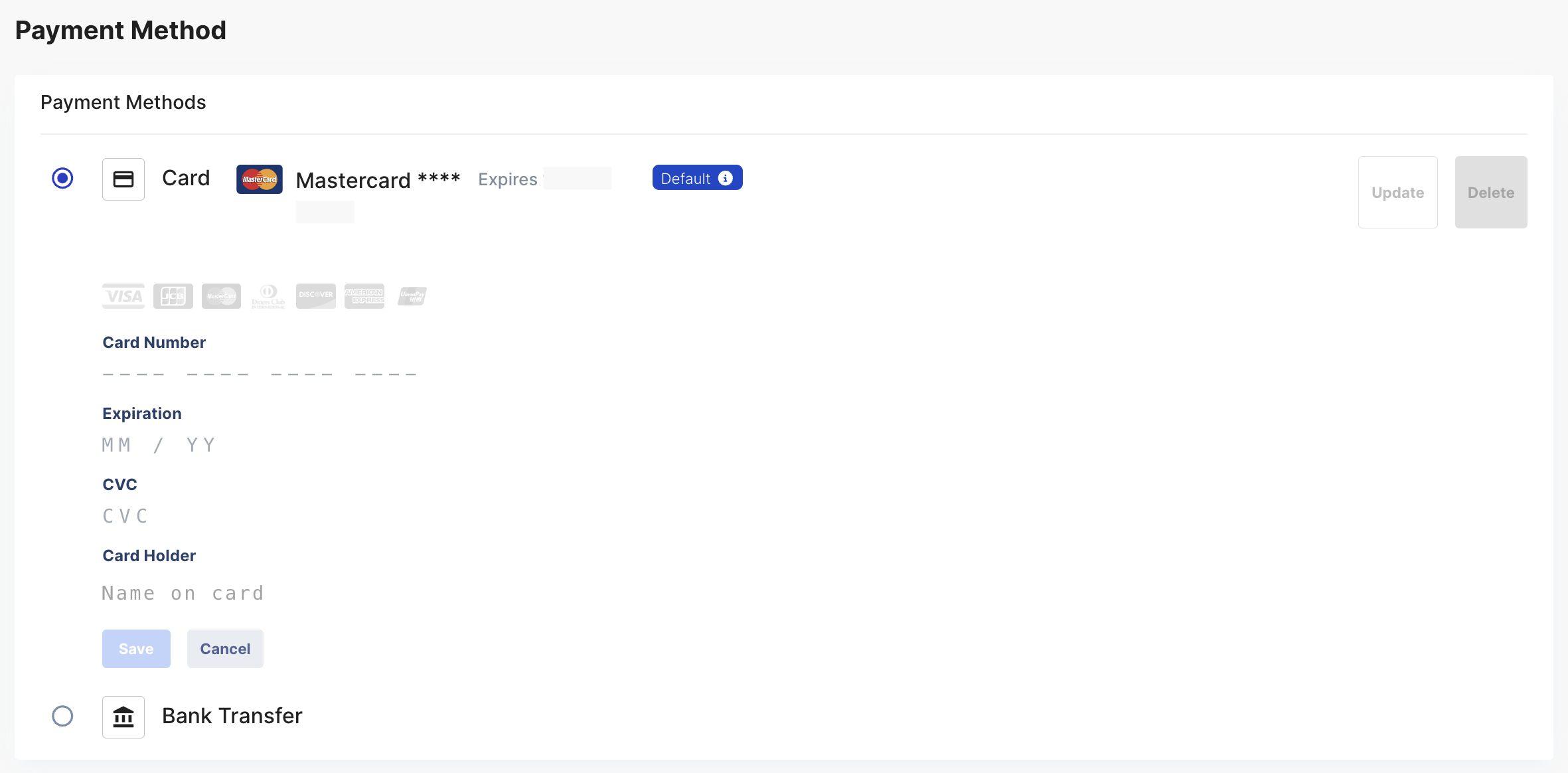The width and height of the screenshot is (1568, 773).
Task: Click the Update button for Mastercard
Action: [1396, 192]
